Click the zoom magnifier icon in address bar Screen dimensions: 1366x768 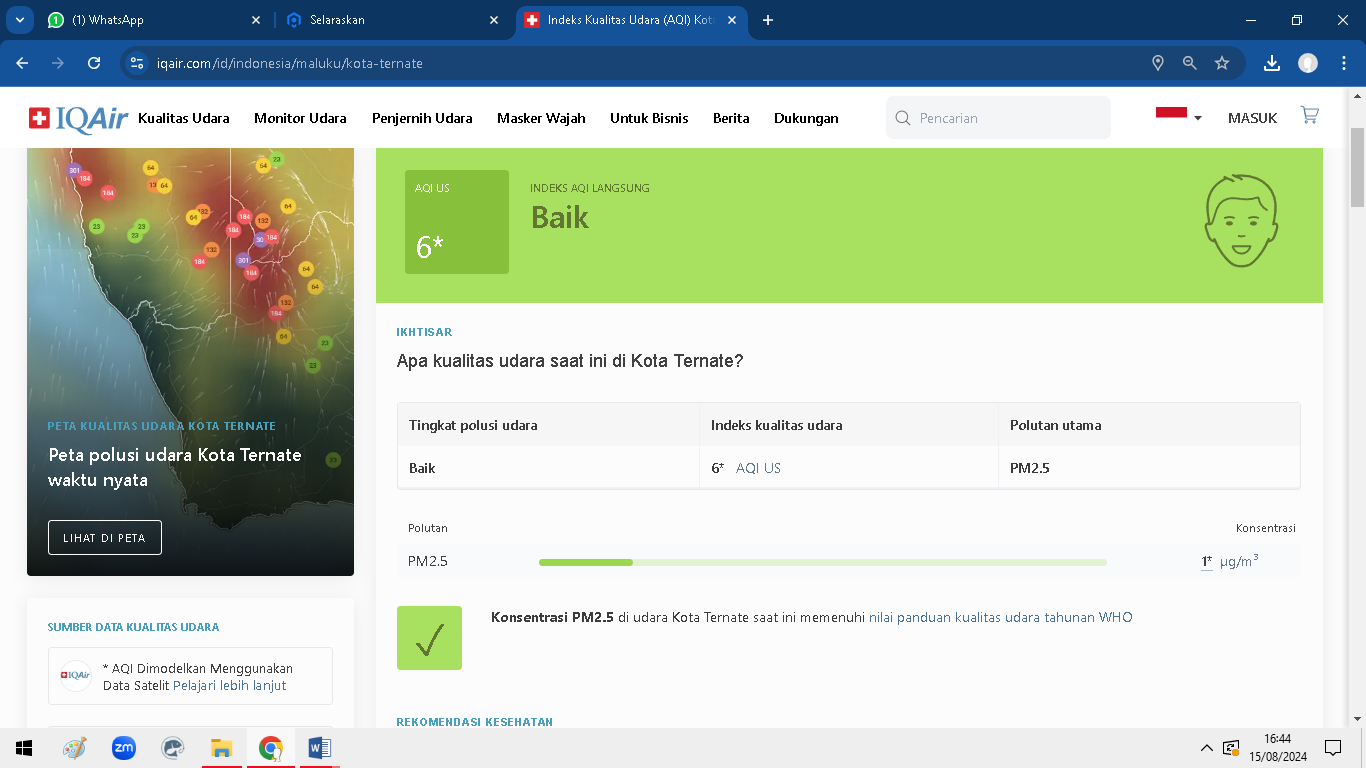click(1190, 63)
